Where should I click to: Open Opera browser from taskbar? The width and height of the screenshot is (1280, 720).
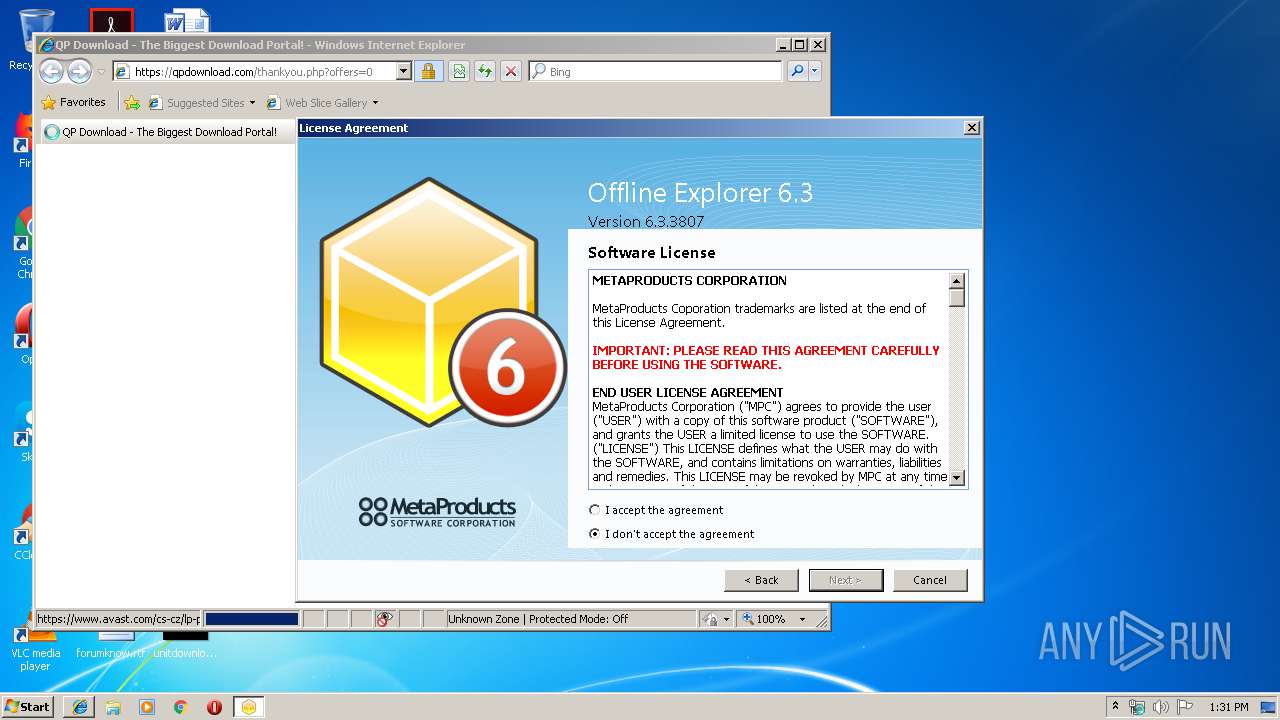point(214,707)
